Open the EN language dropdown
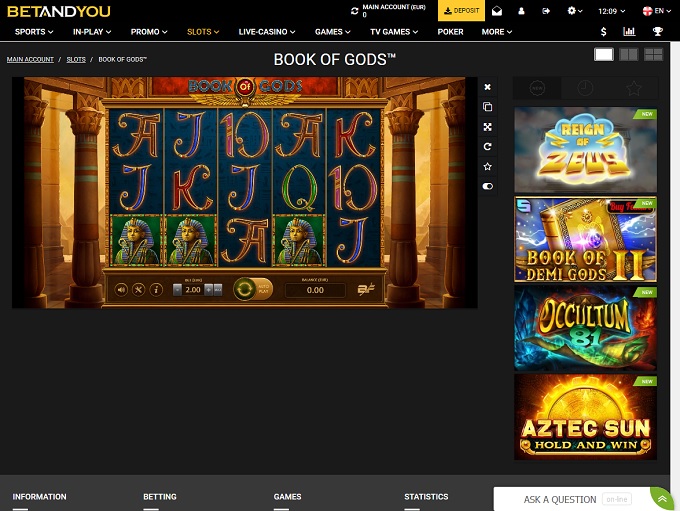The height and width of the screenshot is (511, 680). click(656, 11)
